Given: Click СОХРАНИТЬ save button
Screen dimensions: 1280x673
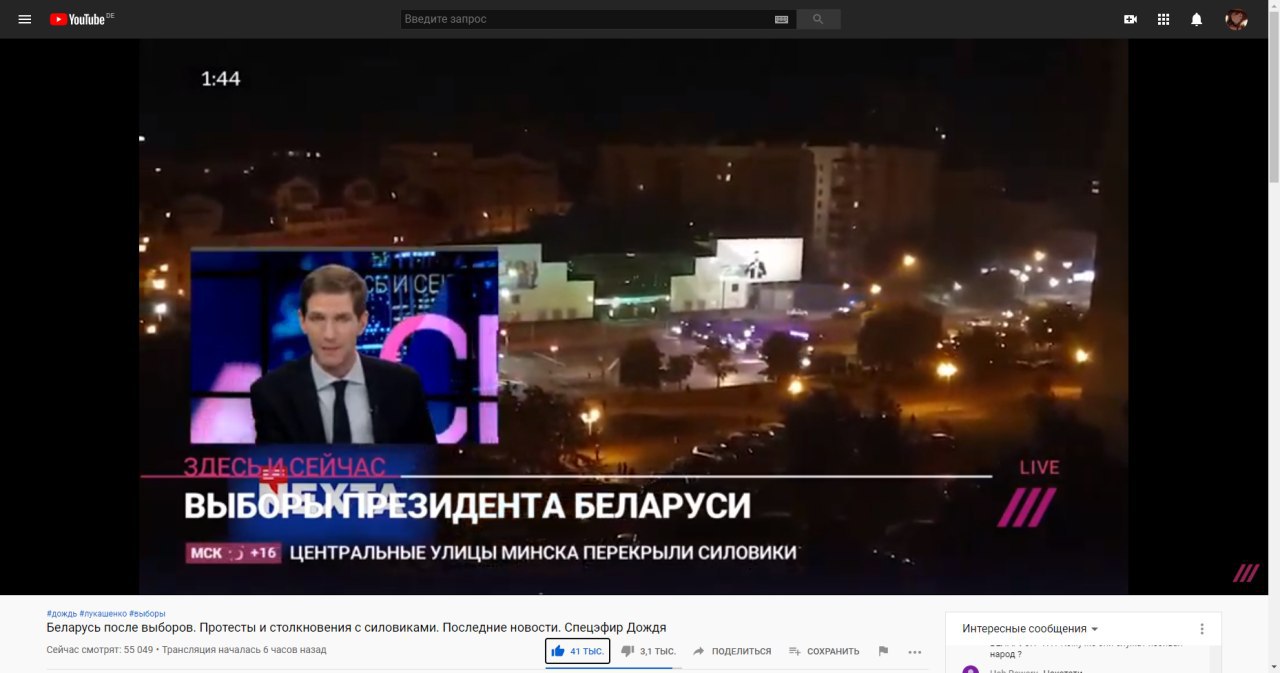Looking at the screenshot, I should pos(824,651).
